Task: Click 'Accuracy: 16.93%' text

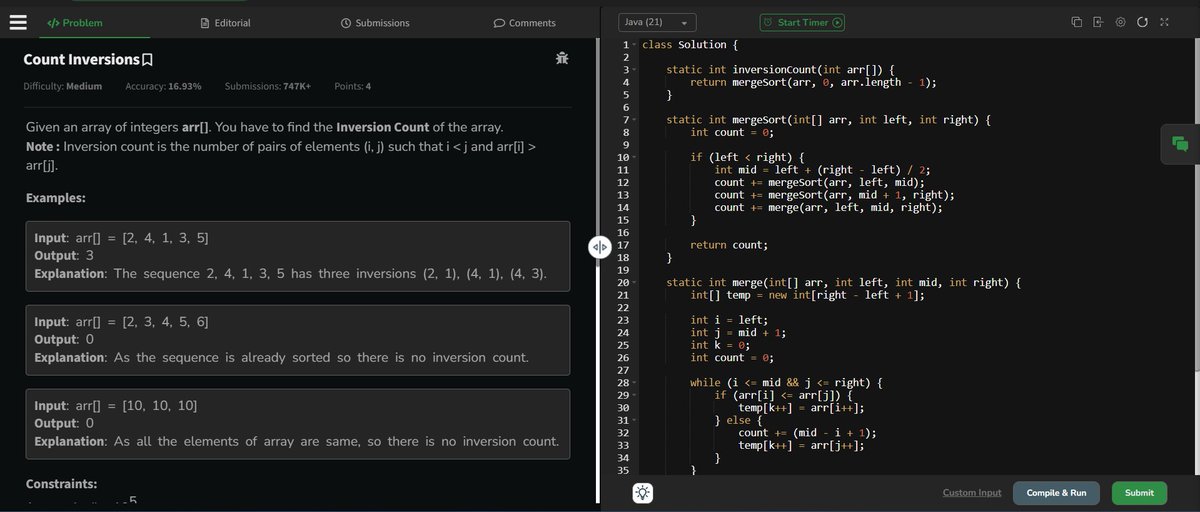Action: pyautogui.click(x=163, y=86)
